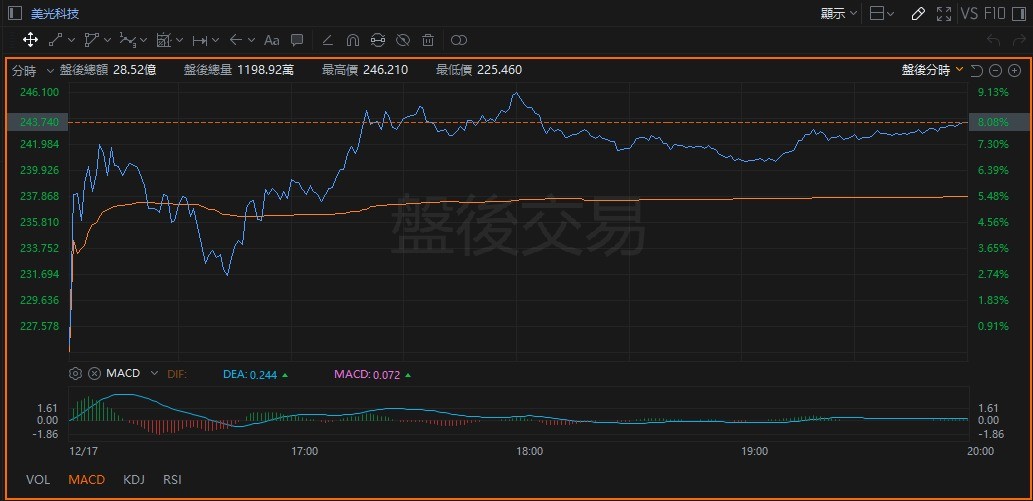The width and height of the screenshot is (1033, 501).
Task: Select the eraser/pen drawing toggle icon
Action: pos(918,13)
